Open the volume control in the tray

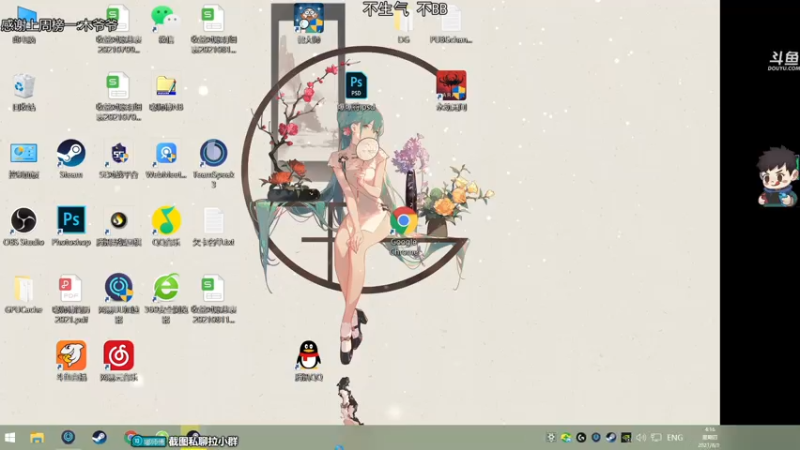click(641, 438)
